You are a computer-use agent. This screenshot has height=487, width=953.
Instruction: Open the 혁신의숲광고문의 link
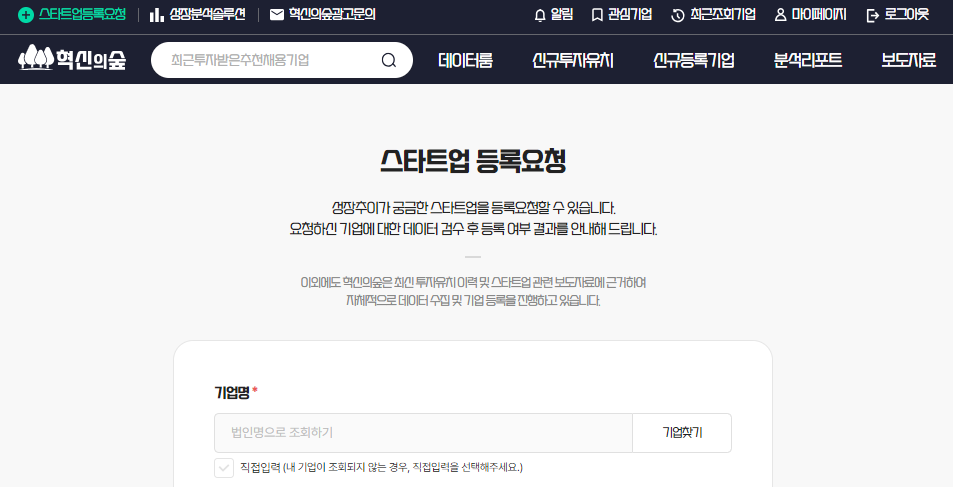[x=332, y=15]
